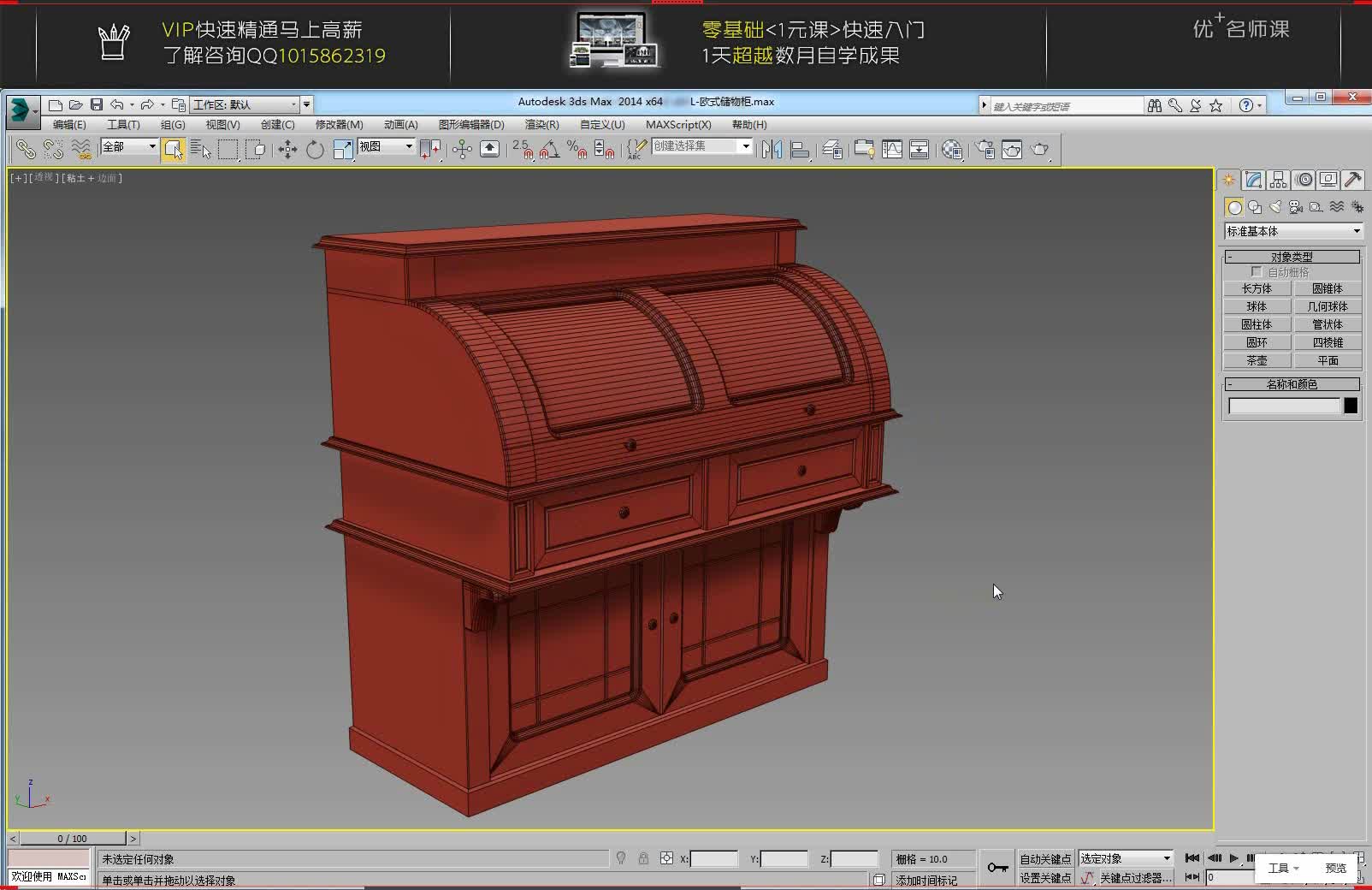Open the Select by Name dialog
The width and height of the screenshot is (1372, 890).
pos(202,149)
